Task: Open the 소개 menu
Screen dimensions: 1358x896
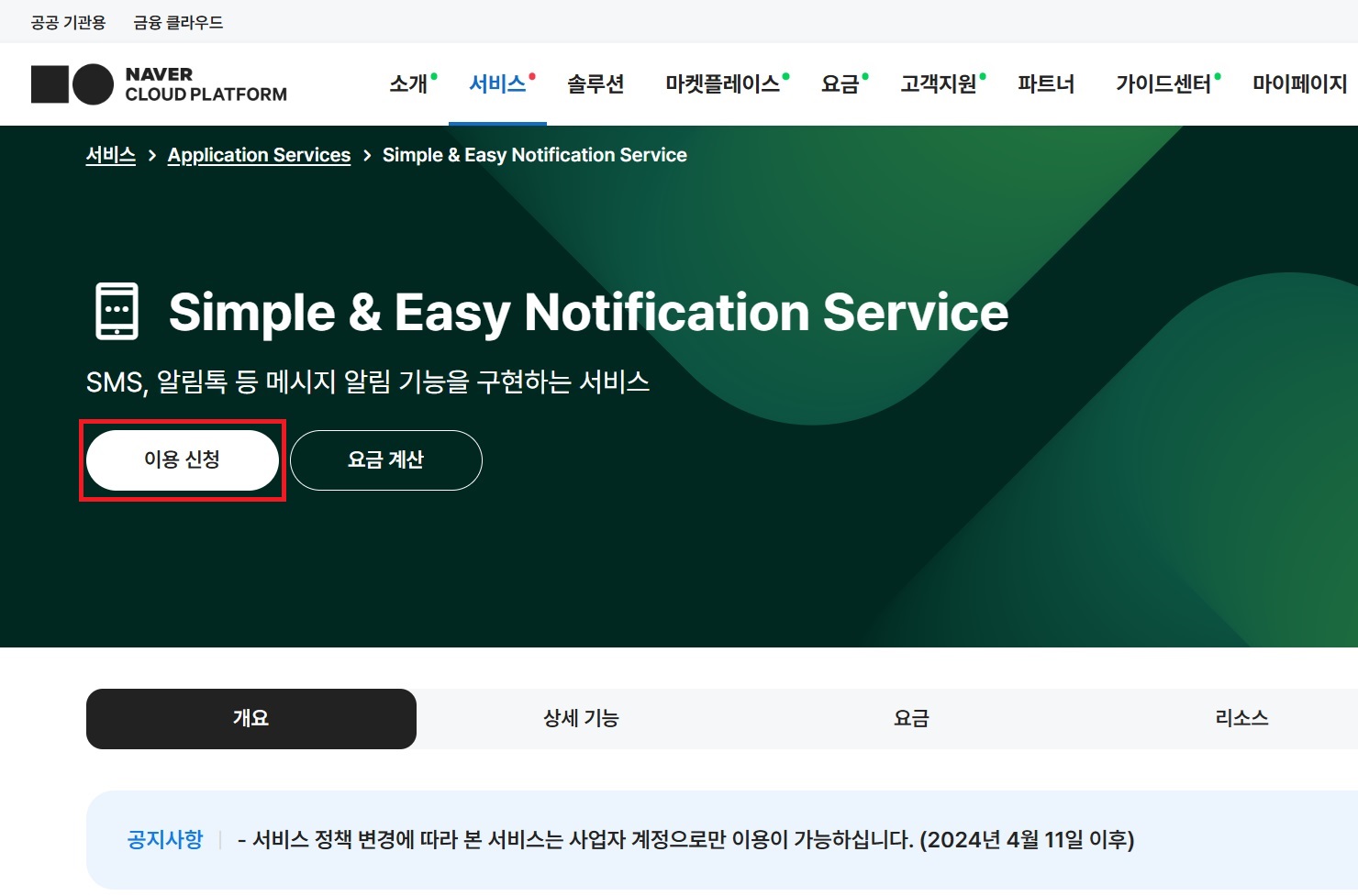Action: pyautogui.click(x=408, y=84)
